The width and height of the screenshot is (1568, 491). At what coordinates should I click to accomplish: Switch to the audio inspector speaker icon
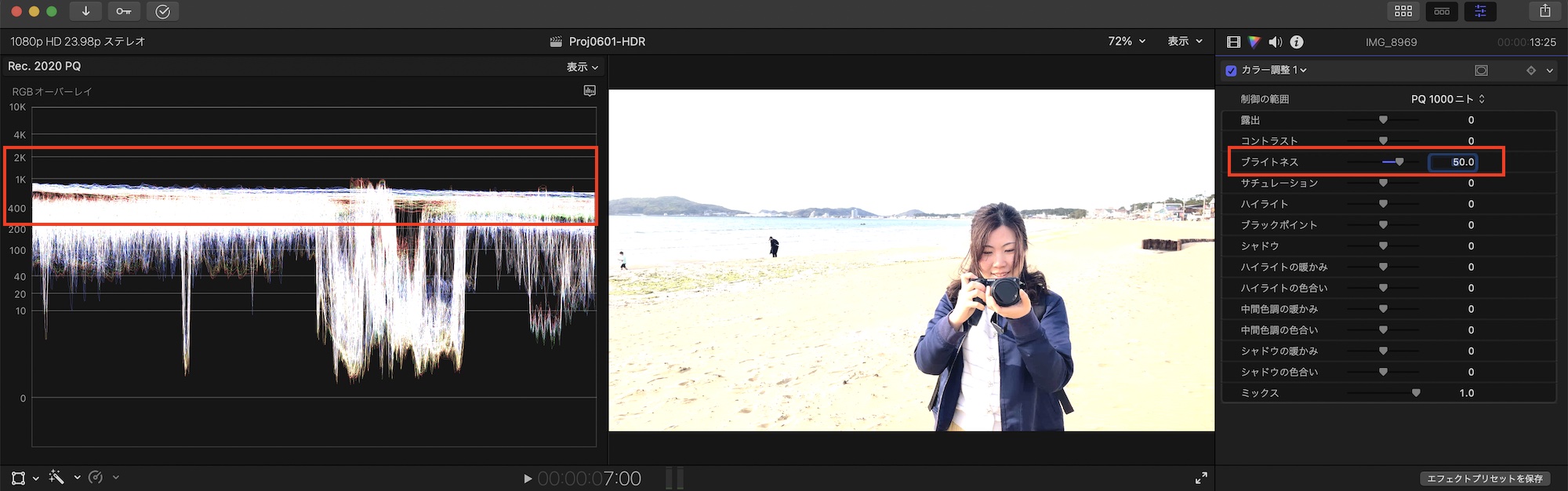(x=1276, y=42)
